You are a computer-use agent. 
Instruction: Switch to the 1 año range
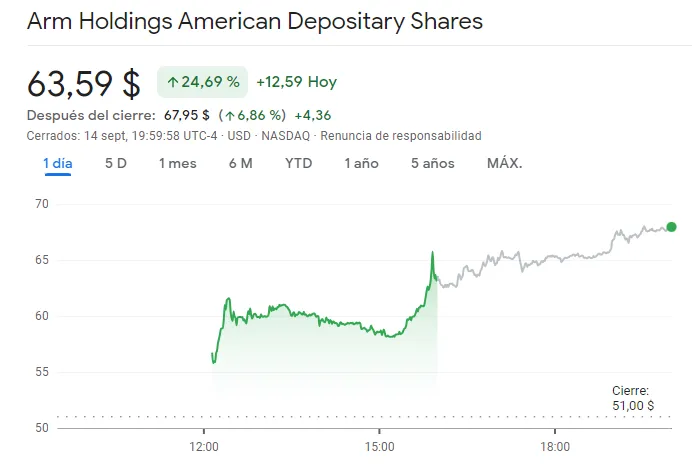click(361, 163)
